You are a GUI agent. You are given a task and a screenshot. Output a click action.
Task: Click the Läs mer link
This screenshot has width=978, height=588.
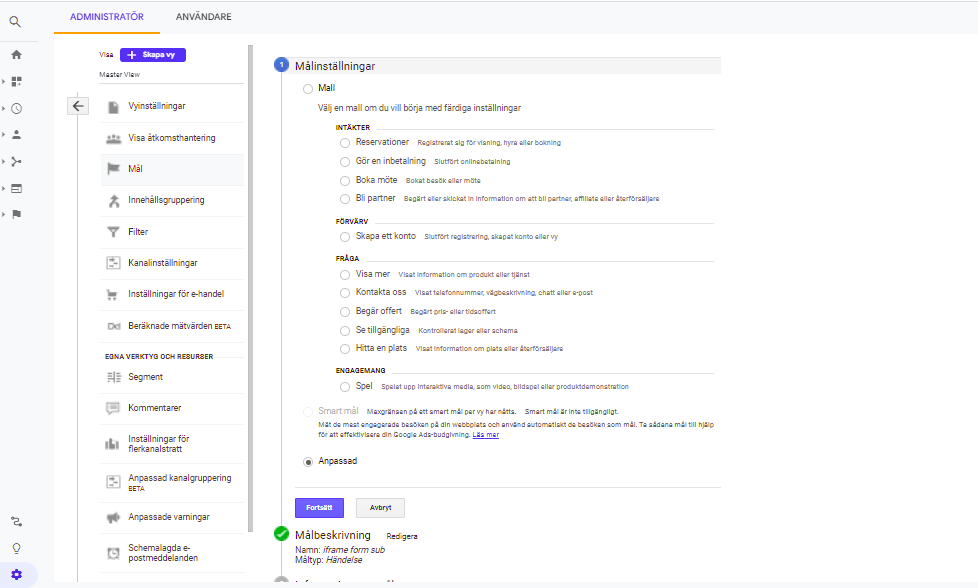(487, 436)
